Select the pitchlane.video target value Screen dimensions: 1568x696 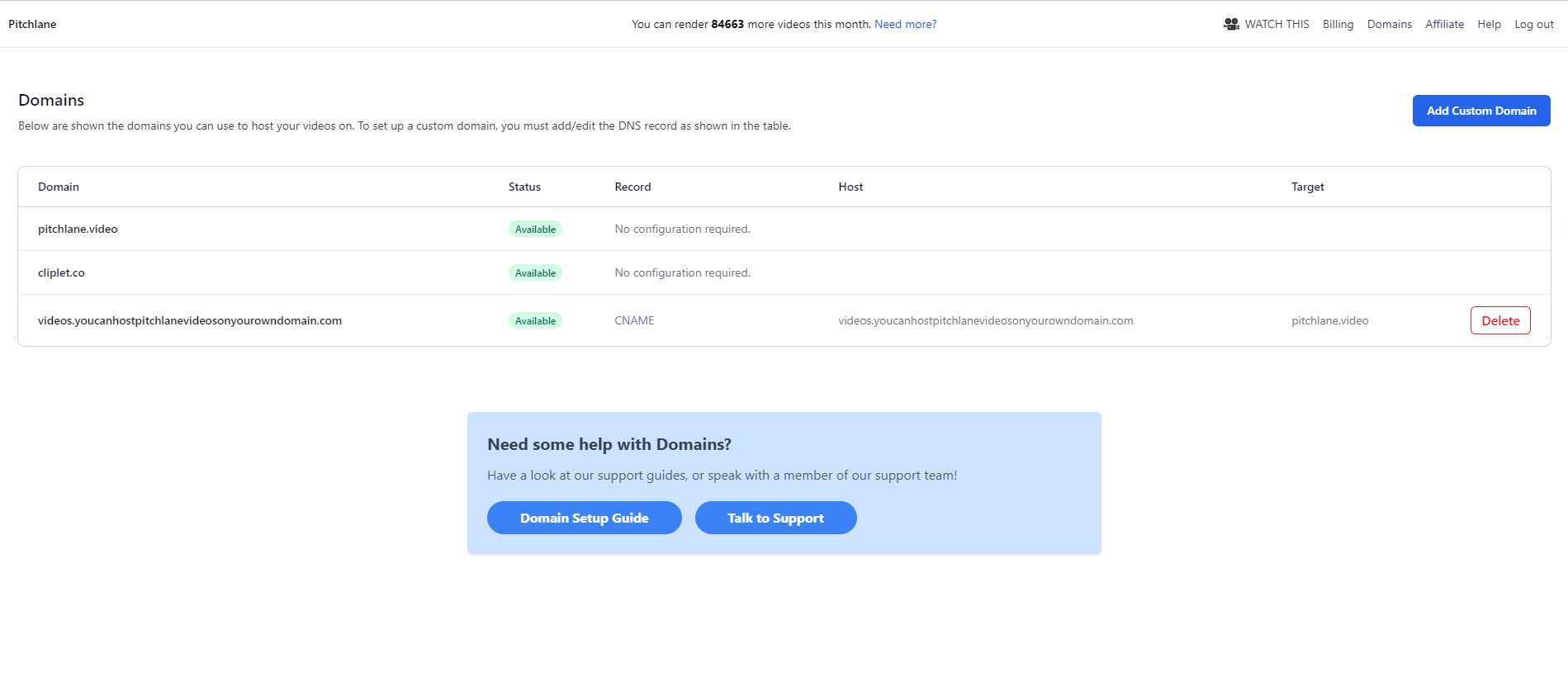click(x=1329, y=320)
